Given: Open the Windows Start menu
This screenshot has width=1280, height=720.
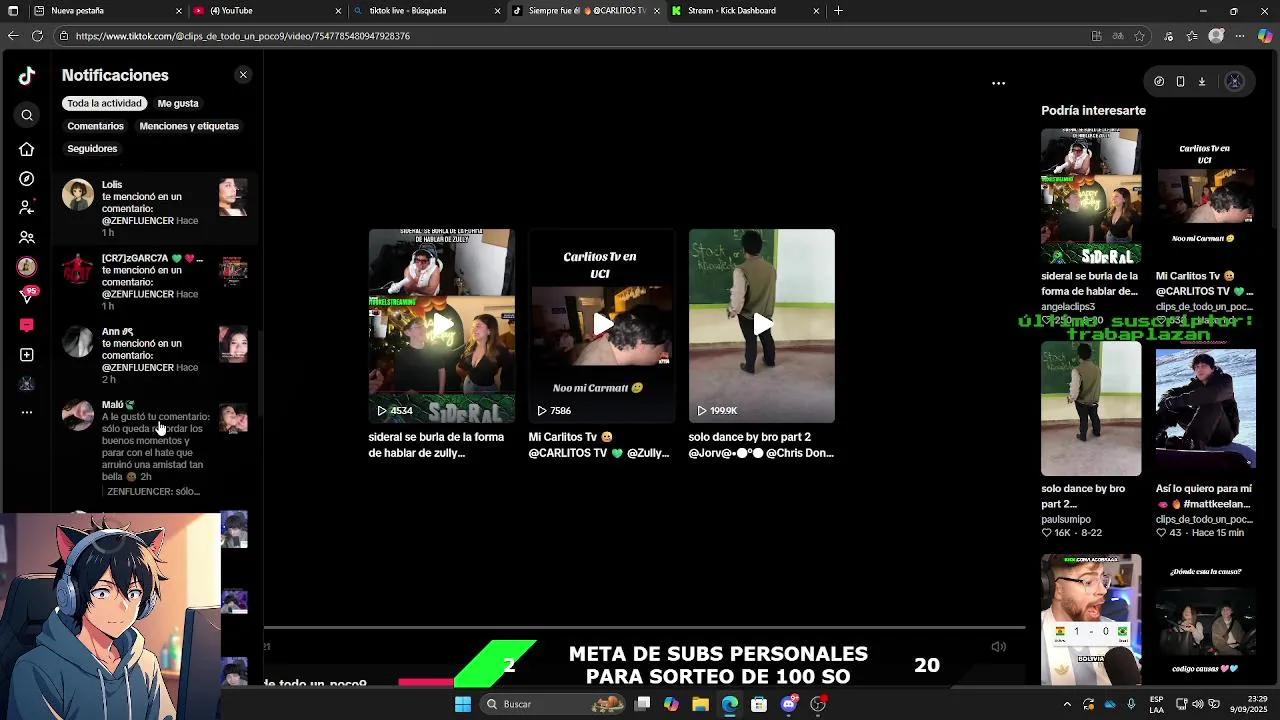Looking at the screenshot, I should (463, 704).
